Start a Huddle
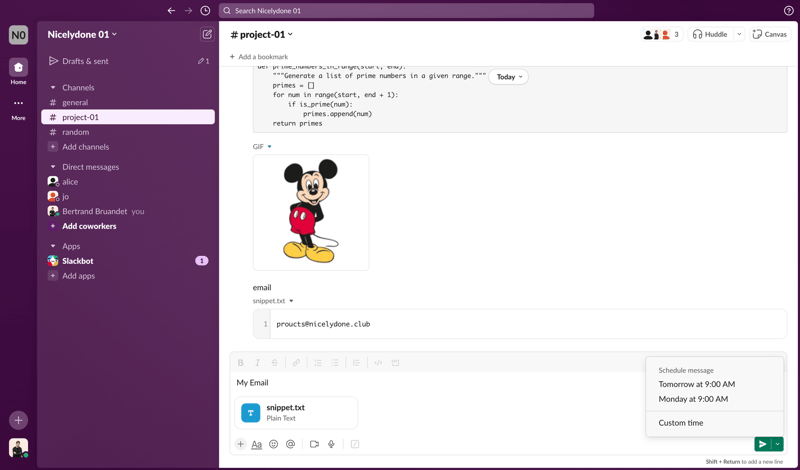The image size is (800, 470). 710,34
